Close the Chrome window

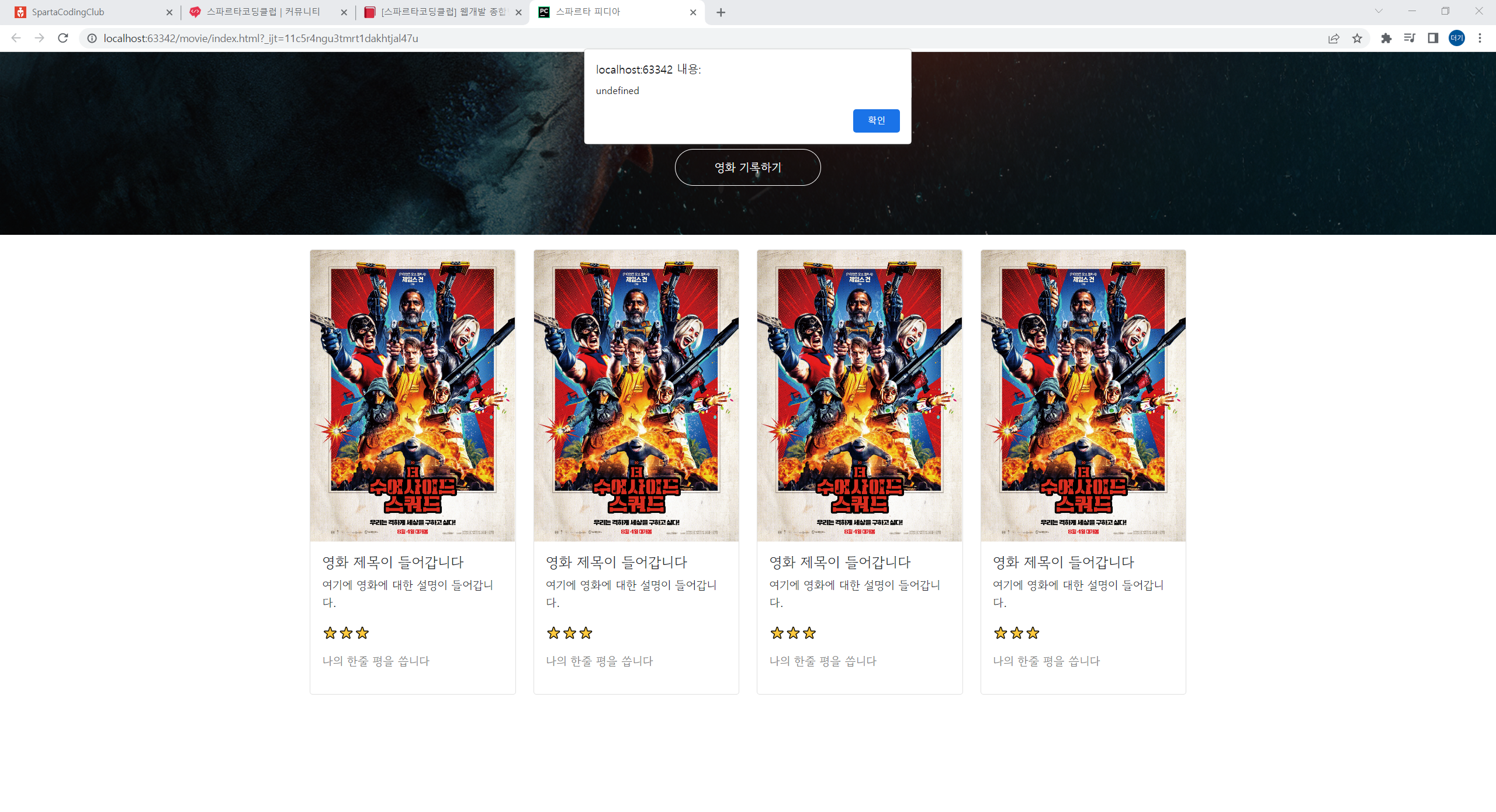pyautogui.click(x=1479, y=11)
